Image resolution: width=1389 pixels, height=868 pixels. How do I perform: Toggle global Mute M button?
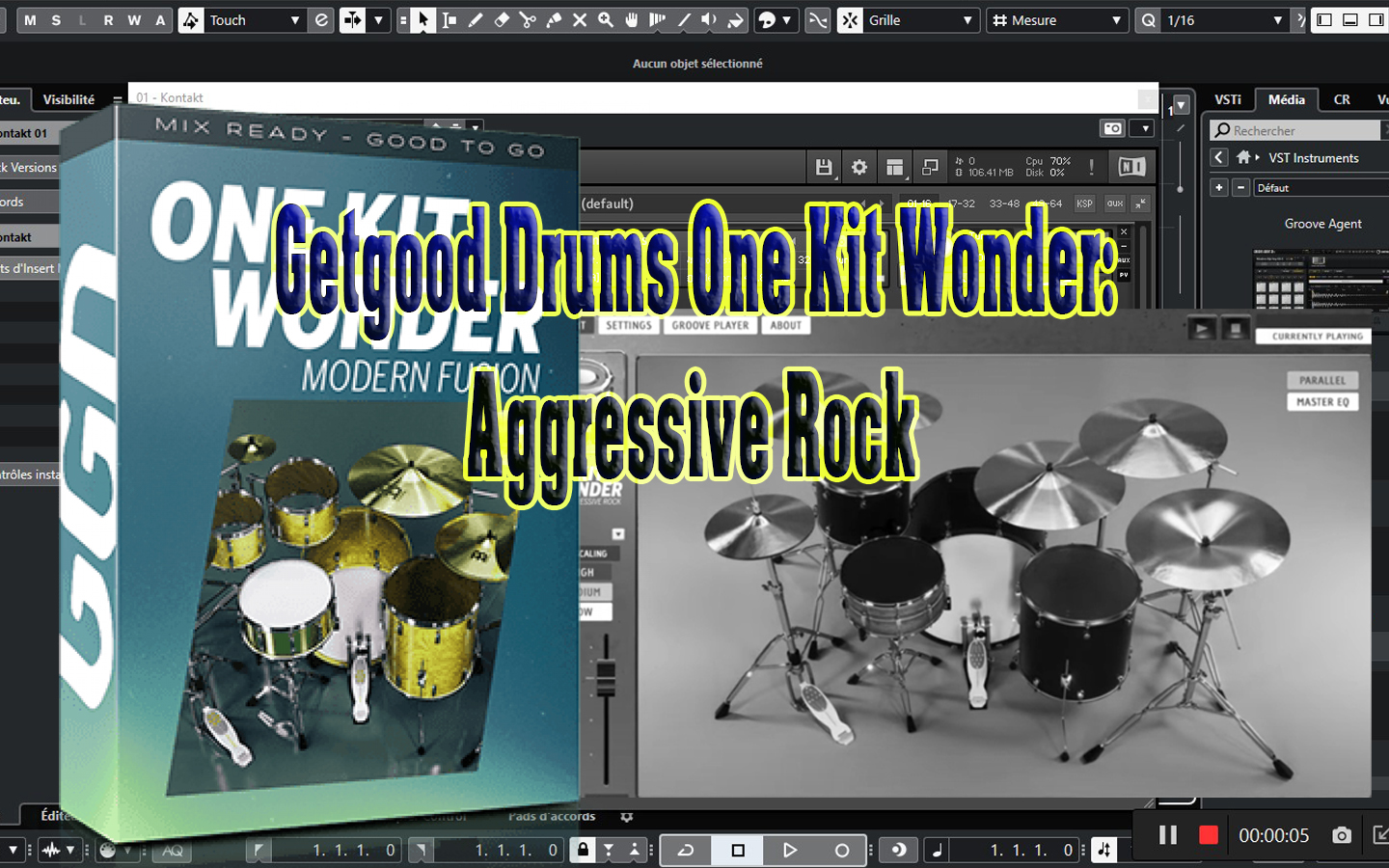point(30,20)
